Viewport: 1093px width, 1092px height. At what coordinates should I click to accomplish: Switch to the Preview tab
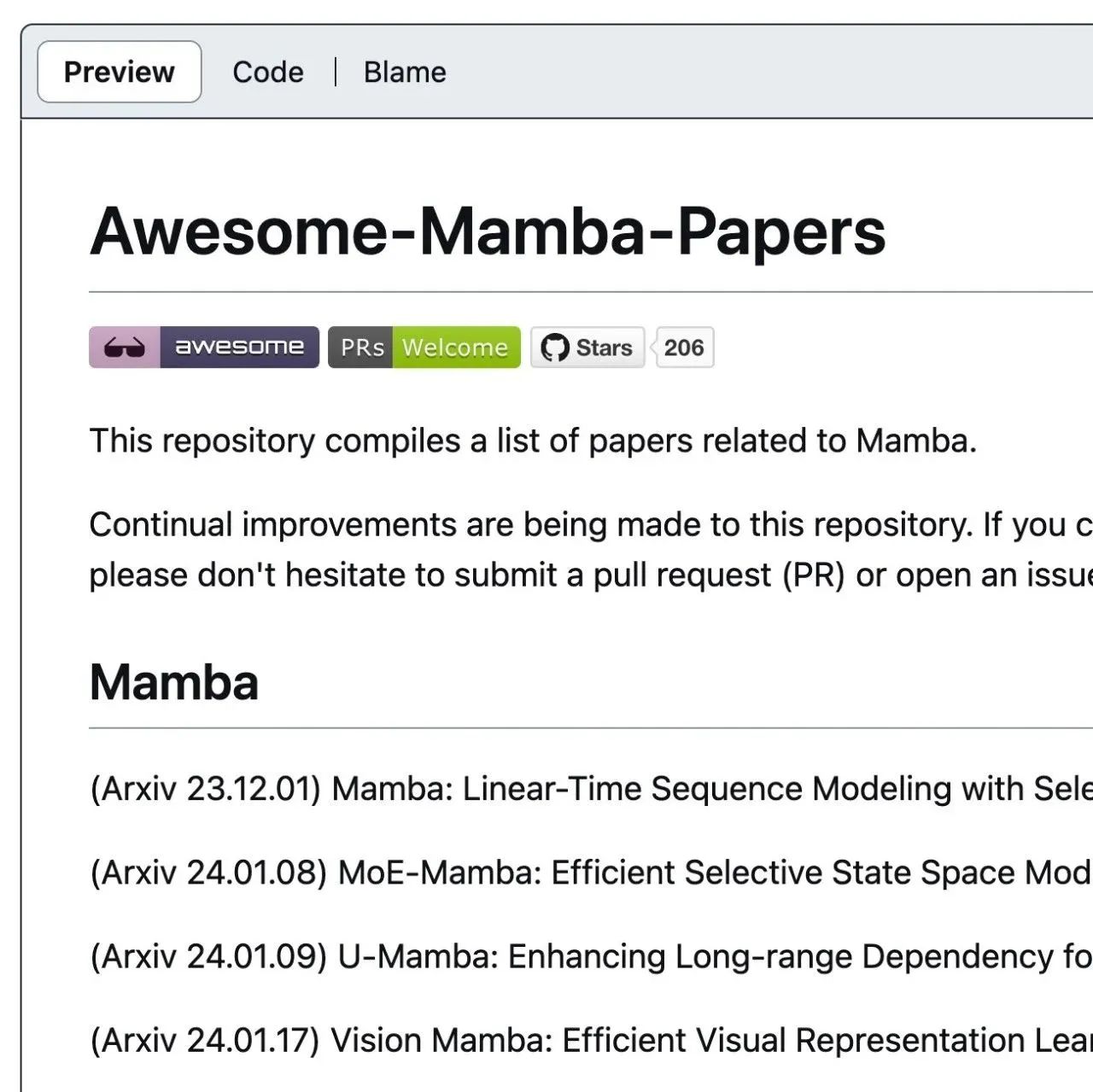coord(120,72)
